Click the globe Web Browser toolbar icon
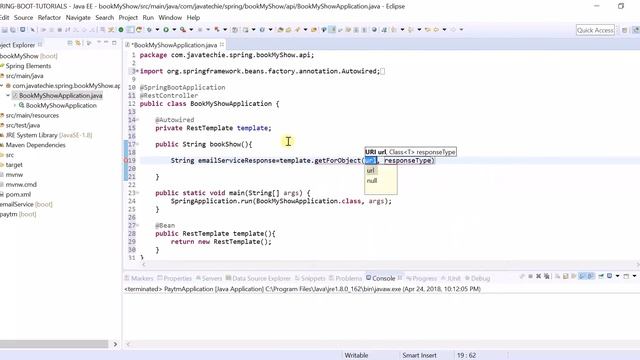 374,30
